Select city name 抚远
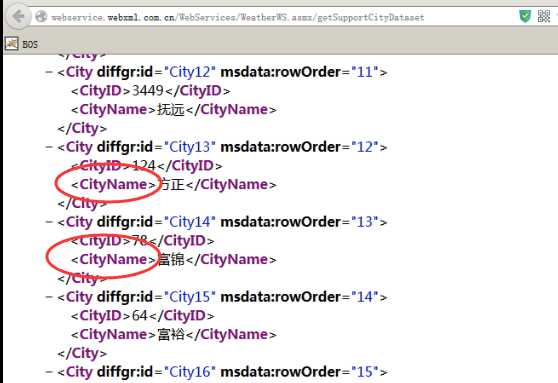Viewport: 558px width, 383px height. click(x=170, y=110)
